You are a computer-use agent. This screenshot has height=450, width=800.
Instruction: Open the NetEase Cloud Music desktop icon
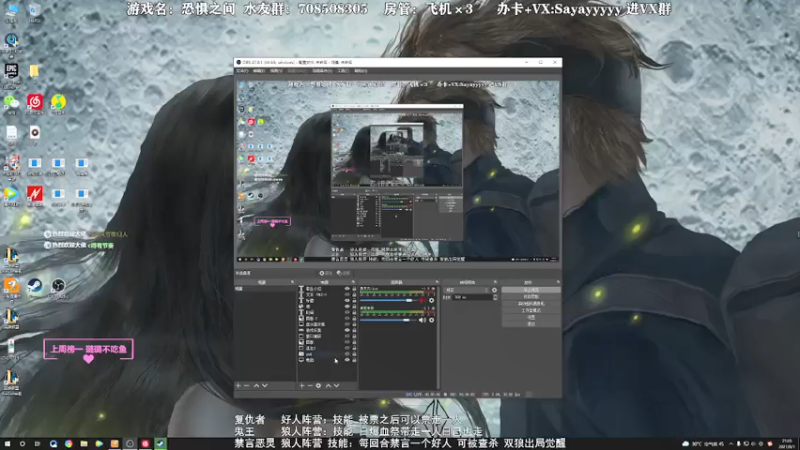click(x=35, y=102)
